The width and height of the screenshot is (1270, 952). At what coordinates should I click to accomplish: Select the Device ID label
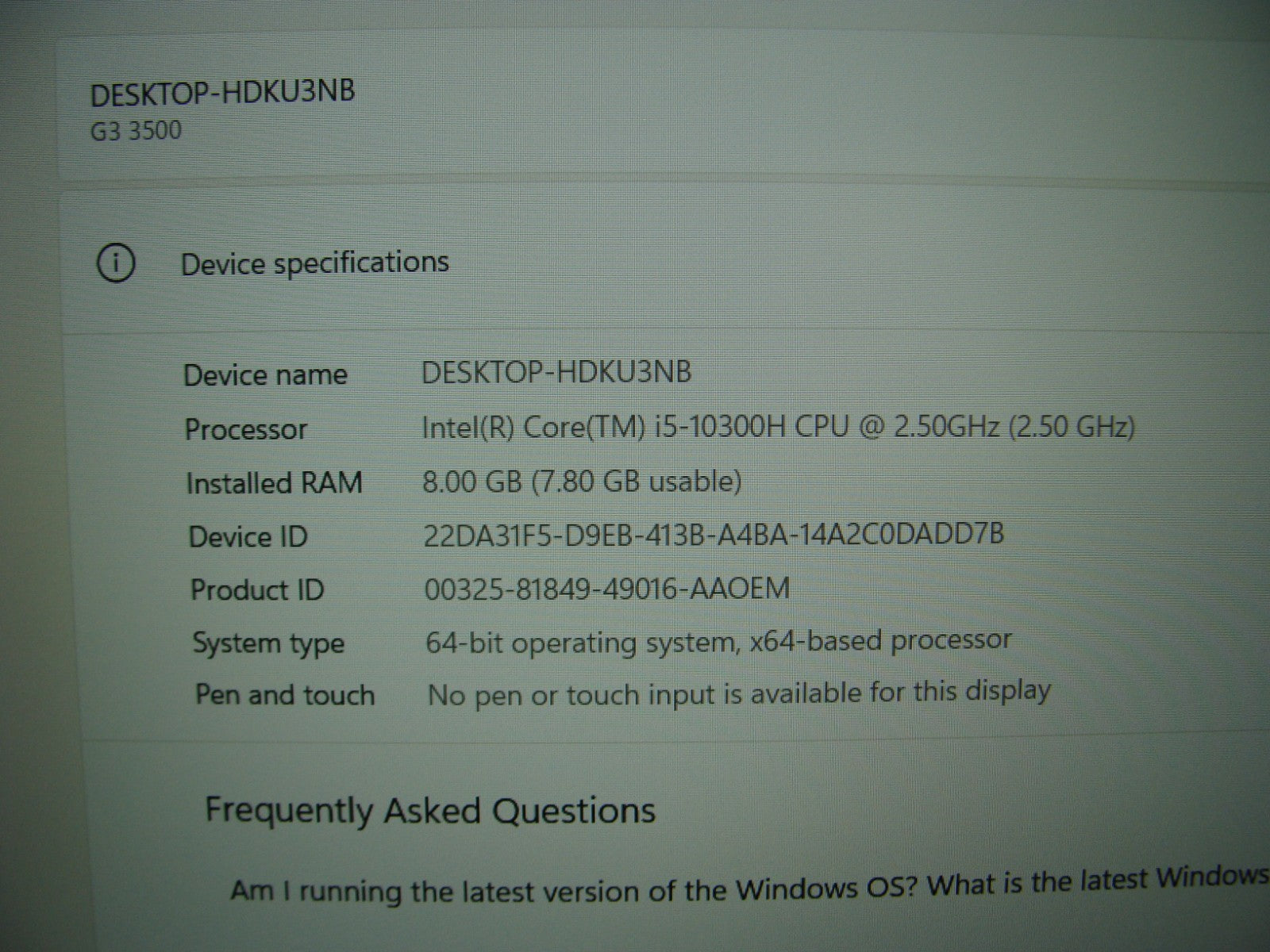point(248,537)
